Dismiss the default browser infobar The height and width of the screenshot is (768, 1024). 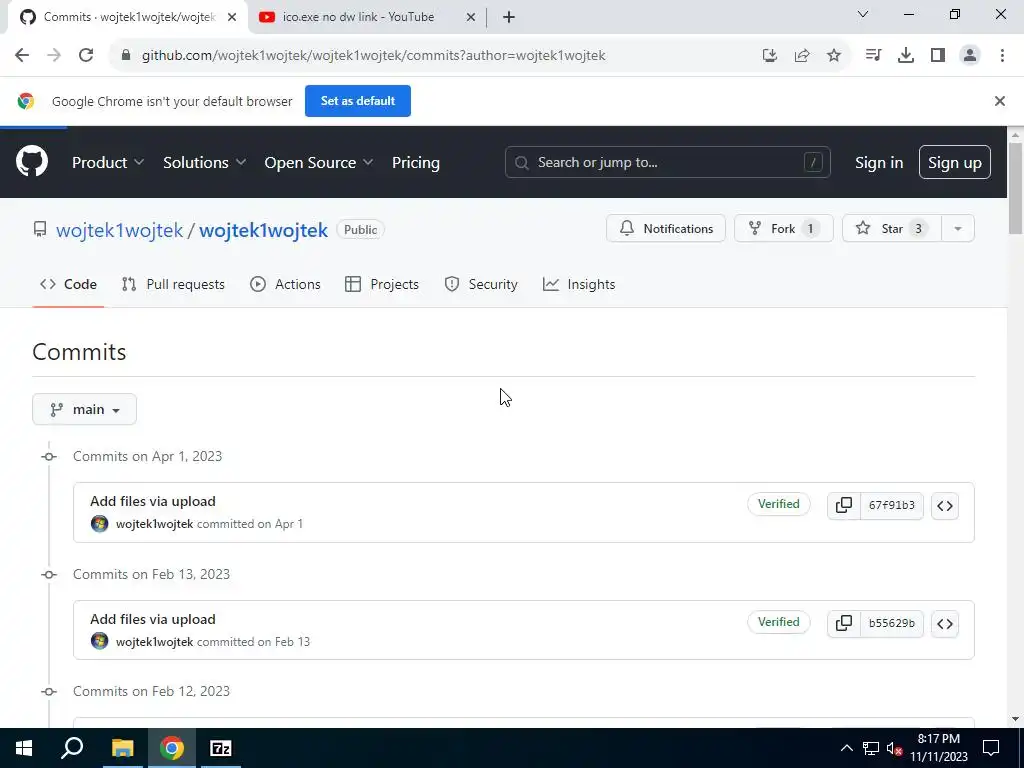[x=1000, y=101]
